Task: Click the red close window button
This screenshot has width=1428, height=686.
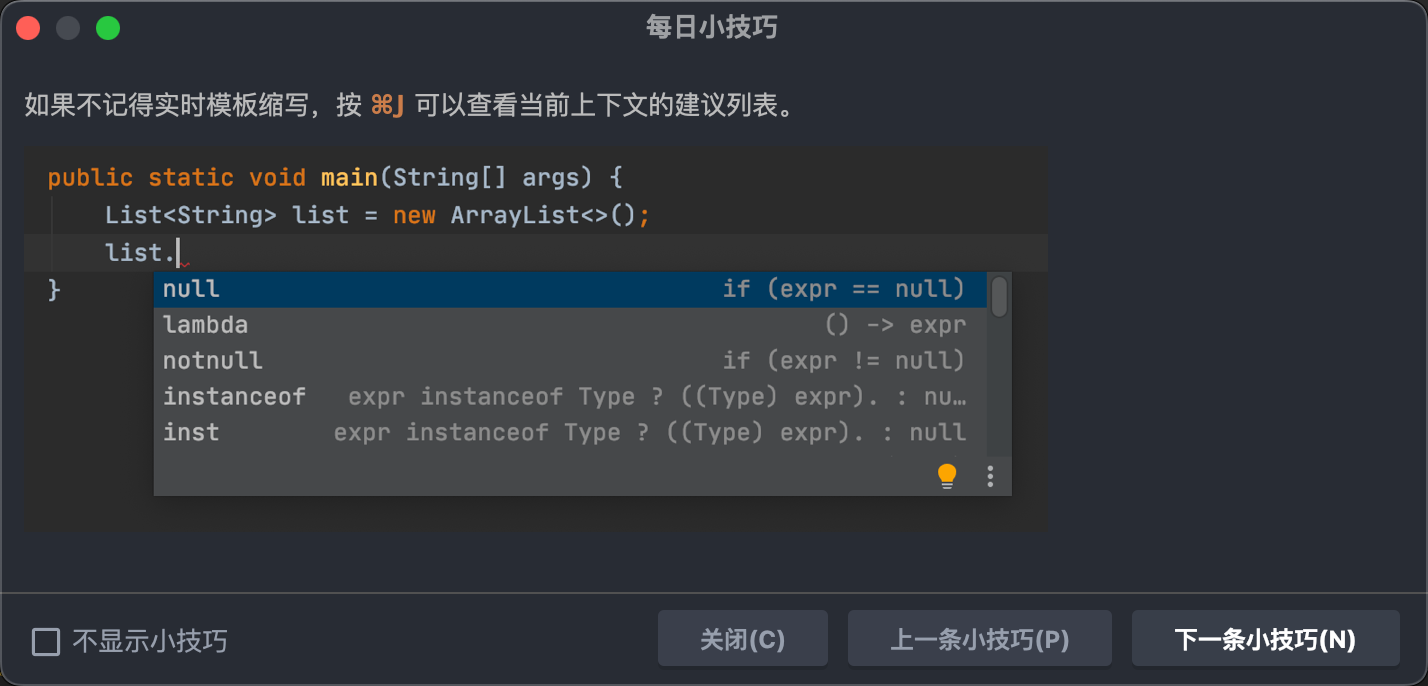Action: [x=28, y=28]
